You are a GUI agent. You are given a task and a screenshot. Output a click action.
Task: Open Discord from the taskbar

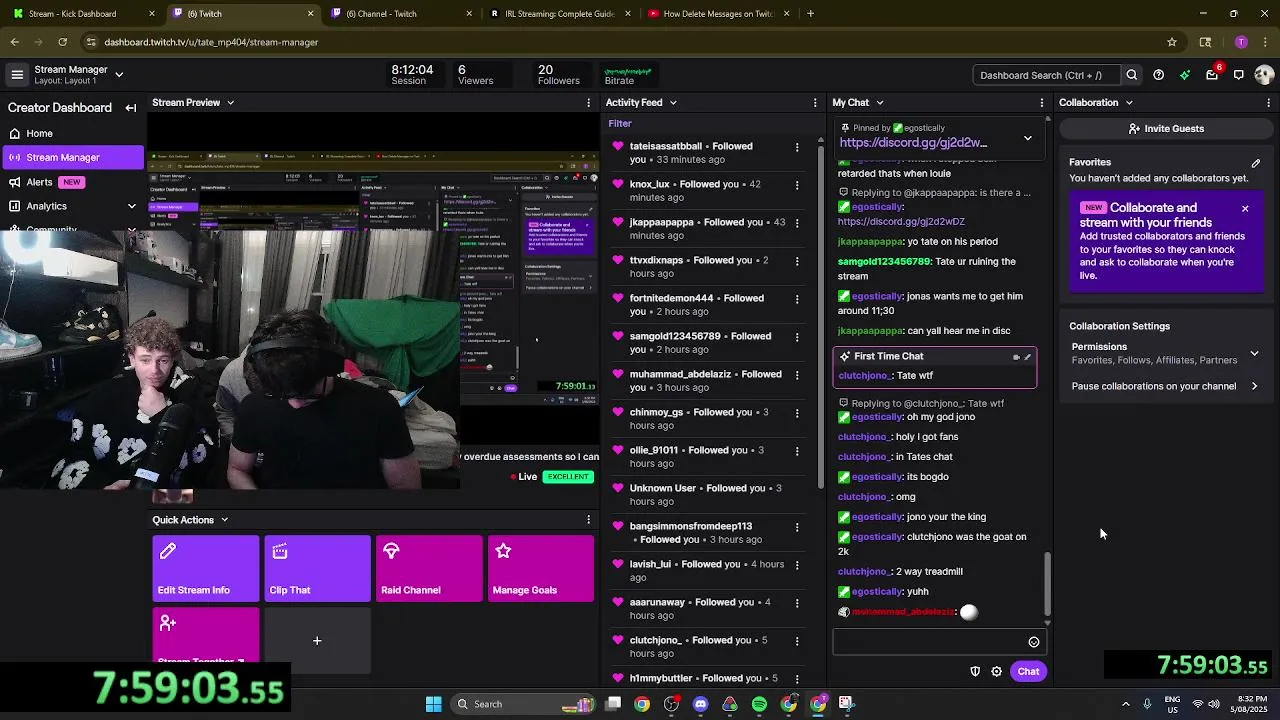(700, 704)
